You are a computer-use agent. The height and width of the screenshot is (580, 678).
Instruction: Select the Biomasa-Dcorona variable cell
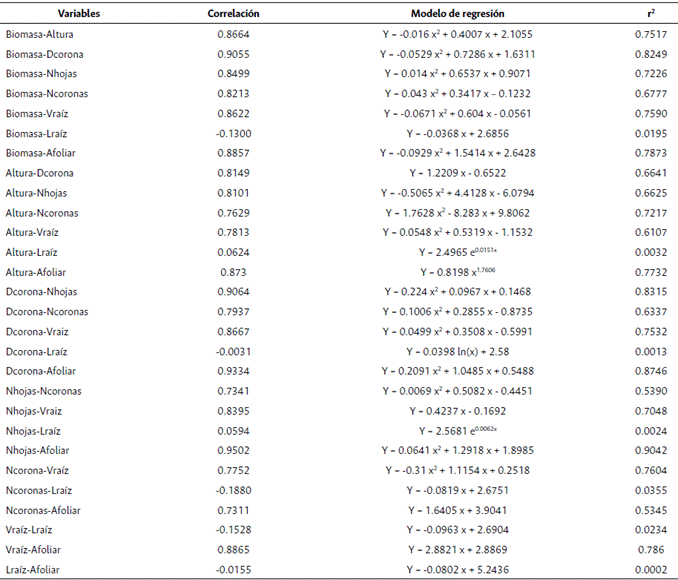(x=36, y=54)
